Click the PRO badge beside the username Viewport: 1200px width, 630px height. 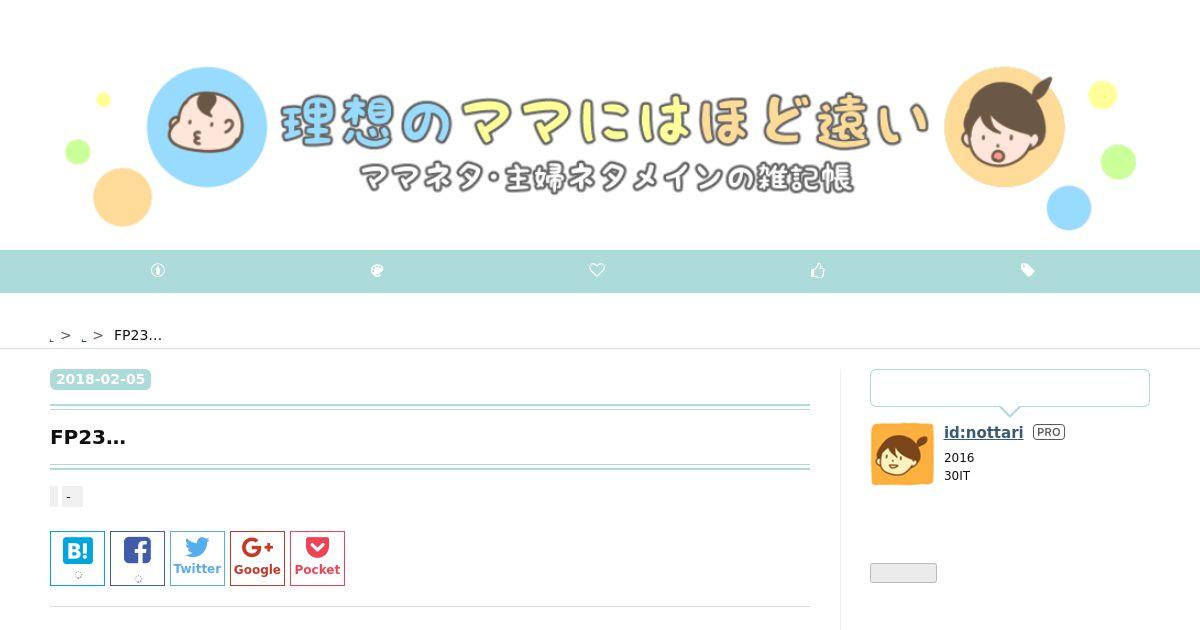click(1048, 432)
